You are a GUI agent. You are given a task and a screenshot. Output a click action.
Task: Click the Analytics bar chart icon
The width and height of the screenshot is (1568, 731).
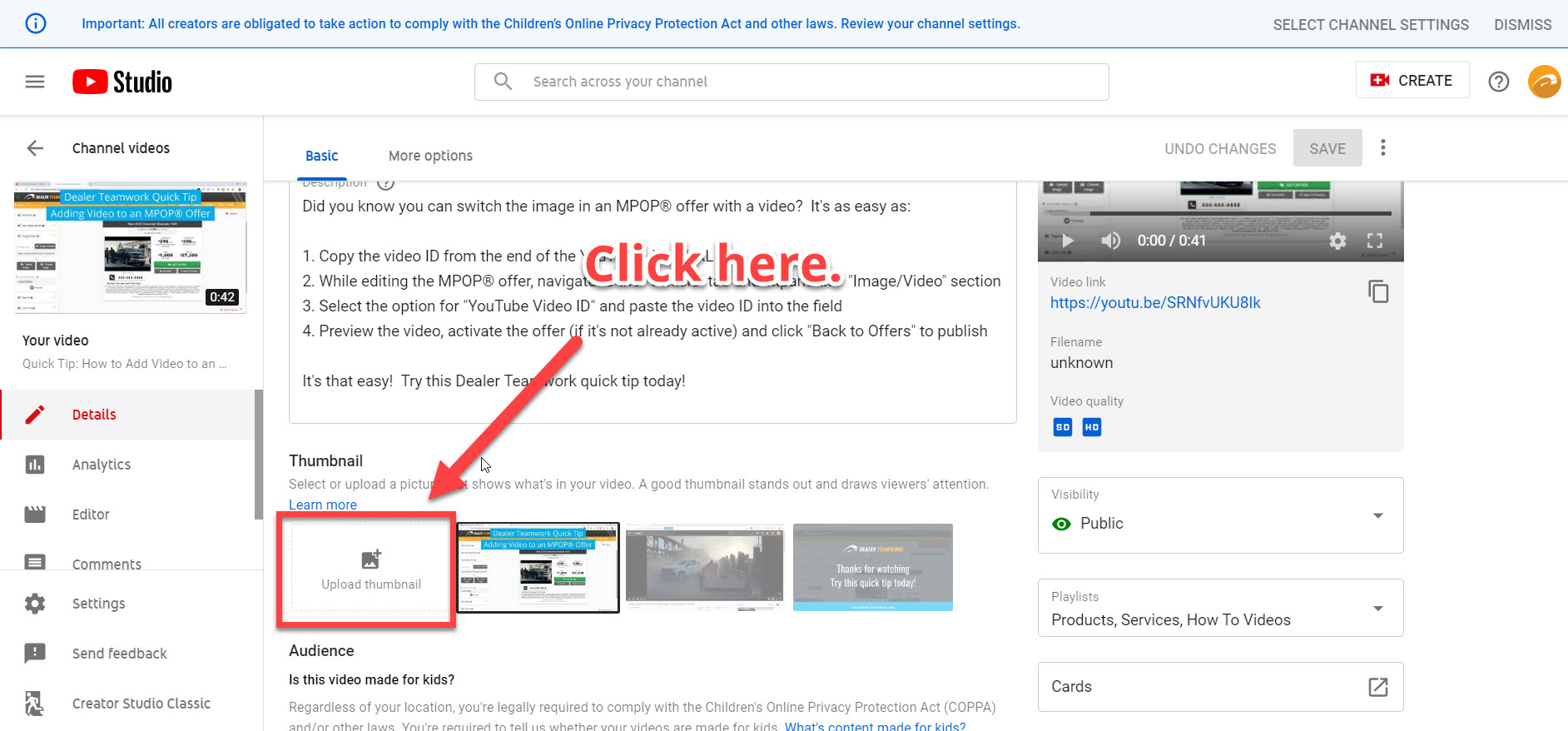click(35, 465)
